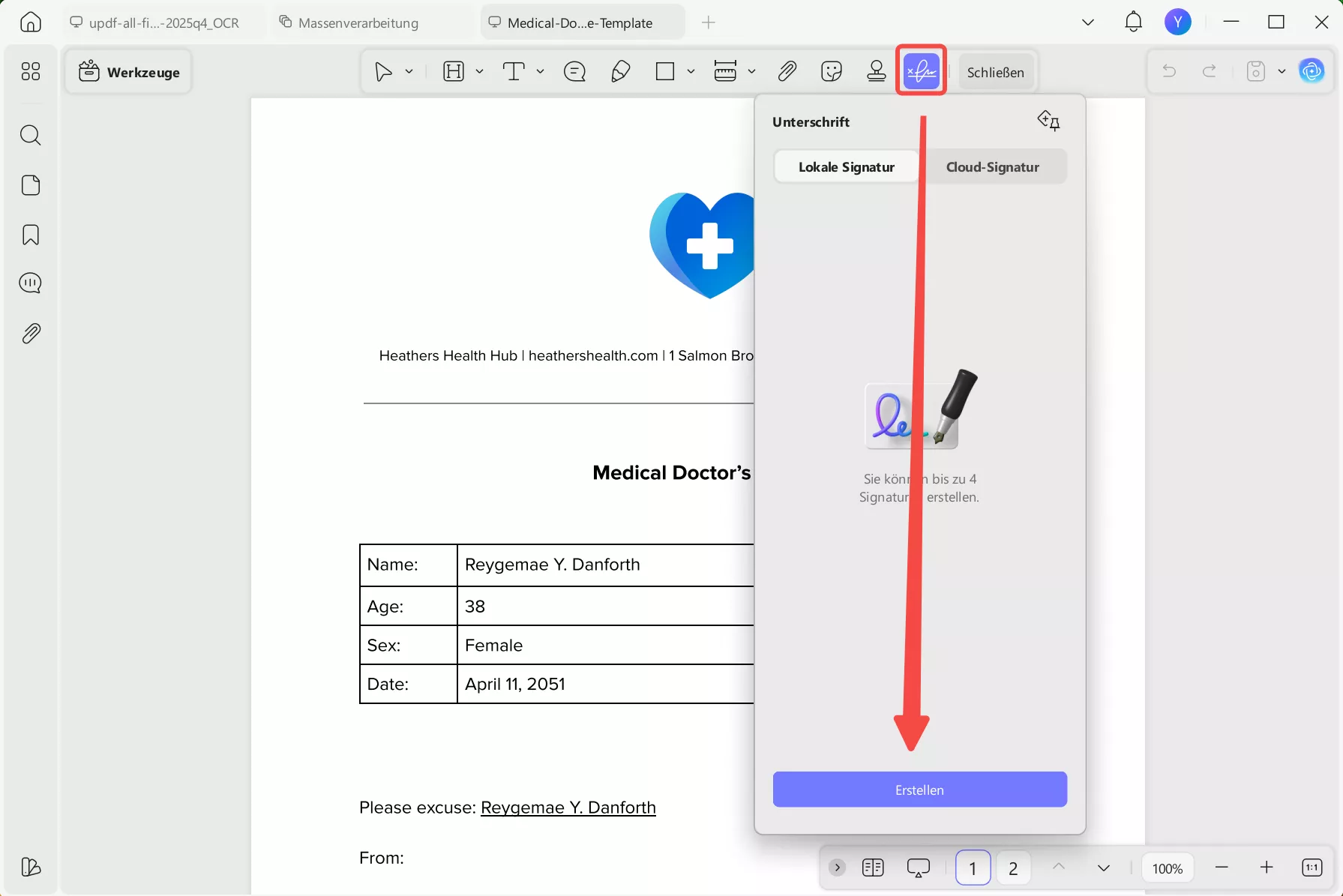Viewport: 1343px width, 896px height.
Task: Open the Home screen icon
Action: pyautogui.click(x=31, y=22)
